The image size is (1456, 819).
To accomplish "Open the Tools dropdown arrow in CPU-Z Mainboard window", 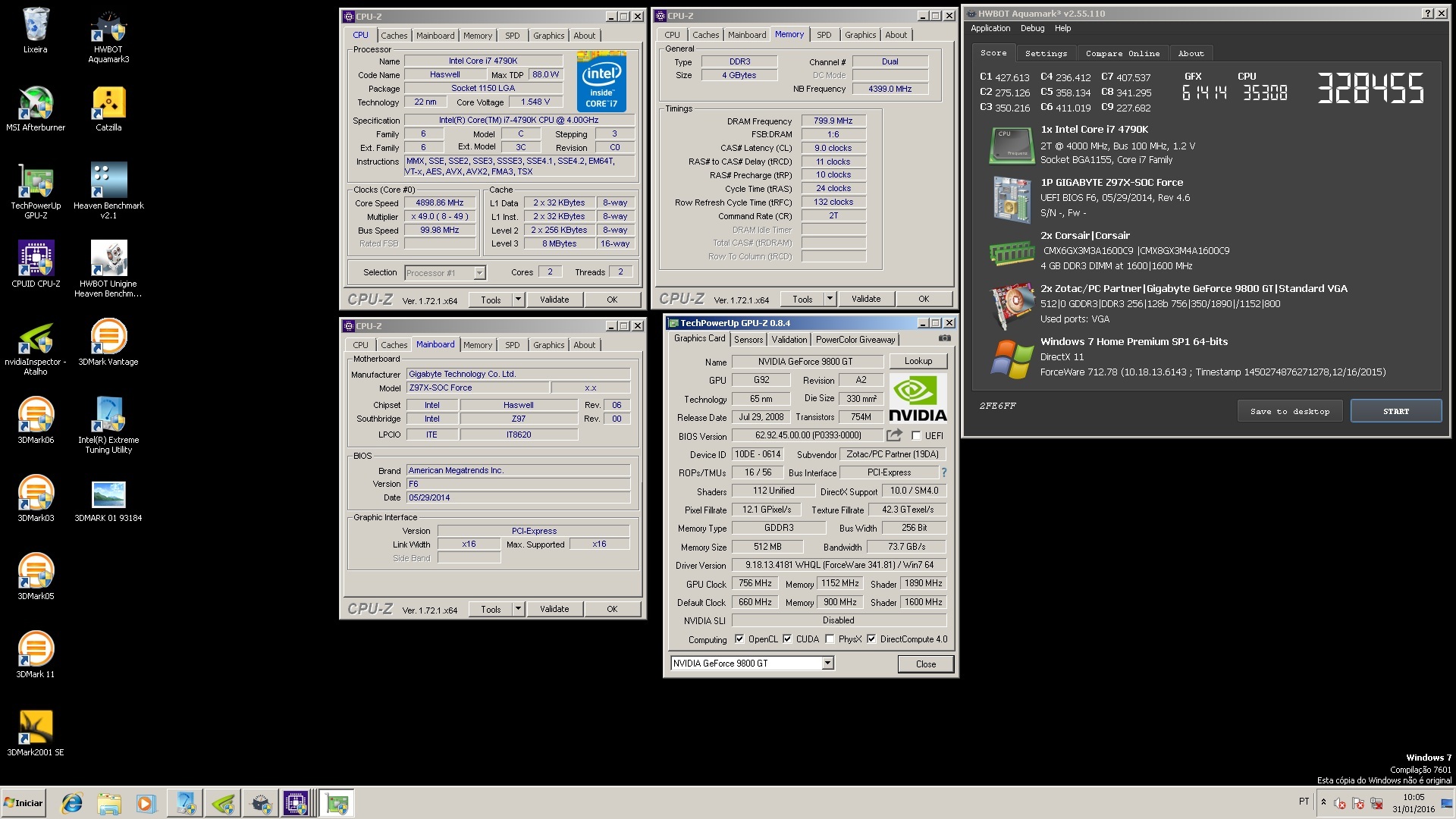I will pyautogui.click(x=519, y=609).
